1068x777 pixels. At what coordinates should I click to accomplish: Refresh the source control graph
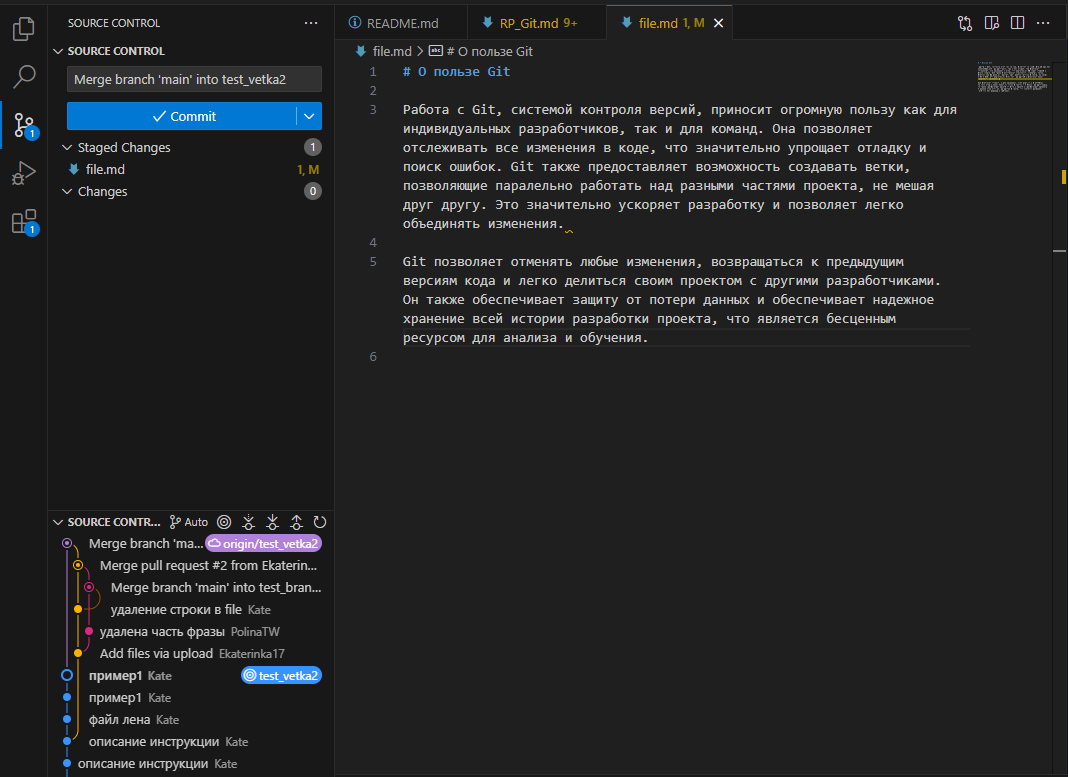[320, 522]
